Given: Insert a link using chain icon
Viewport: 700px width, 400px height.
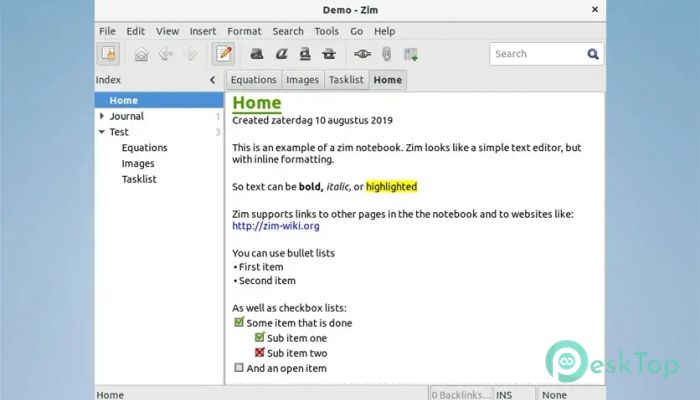Looking at the screenshot, I should click(x=362, y=54).
